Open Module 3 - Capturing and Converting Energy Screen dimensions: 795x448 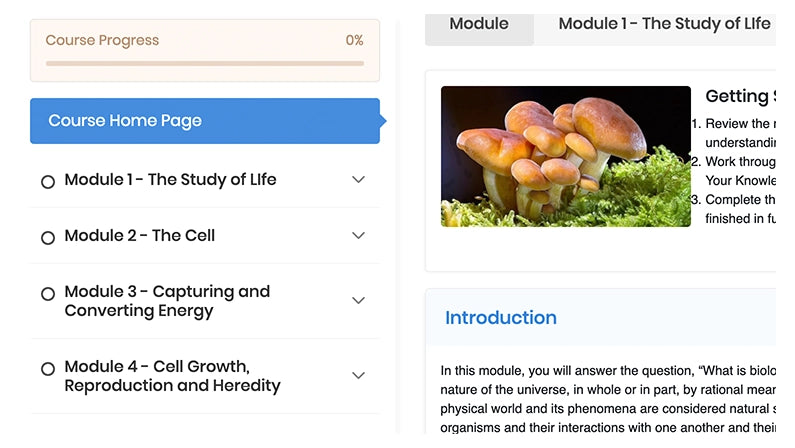(167, 301)
